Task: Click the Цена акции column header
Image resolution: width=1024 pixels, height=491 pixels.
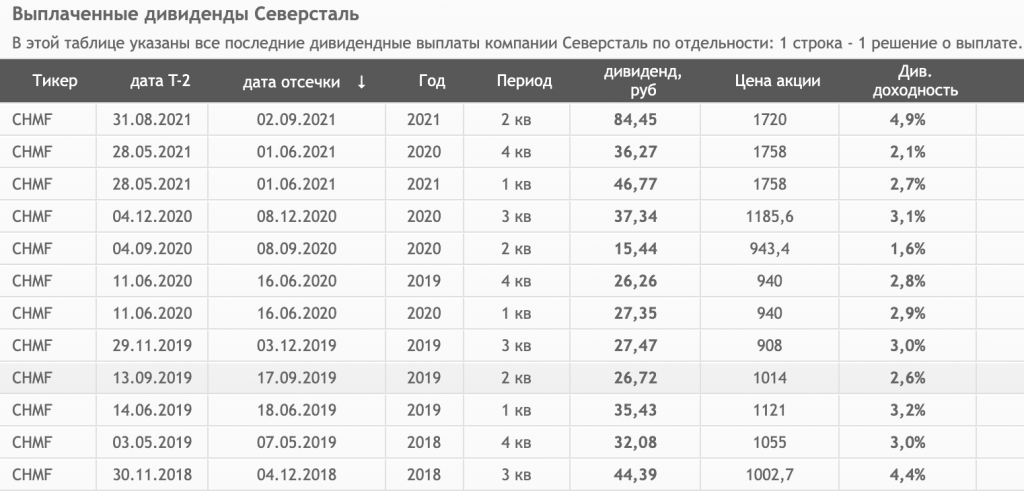Action: coord(777,82)
